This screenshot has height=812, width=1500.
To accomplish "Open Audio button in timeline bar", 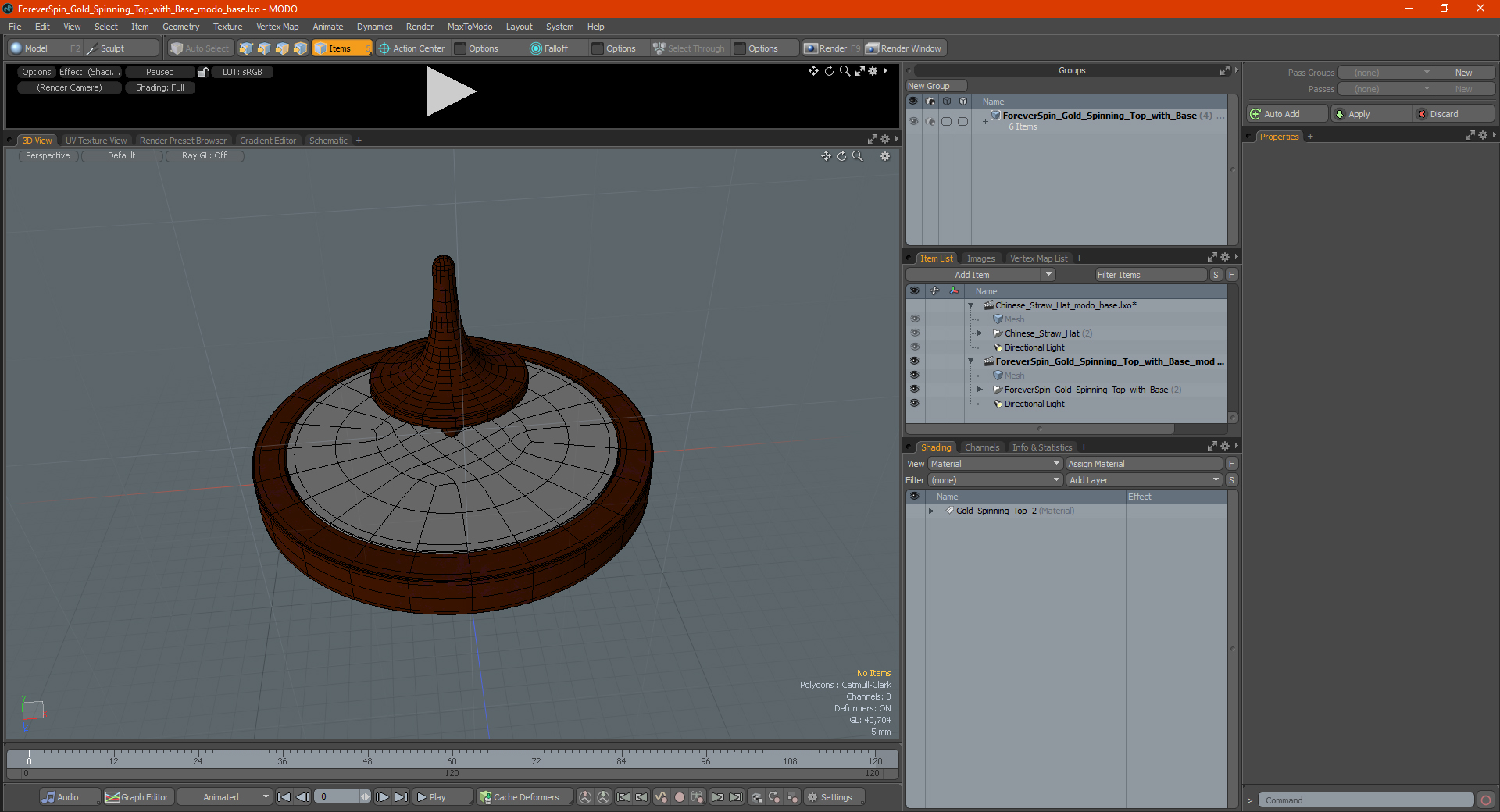I will pyautogui.click(x=70, y=797).
